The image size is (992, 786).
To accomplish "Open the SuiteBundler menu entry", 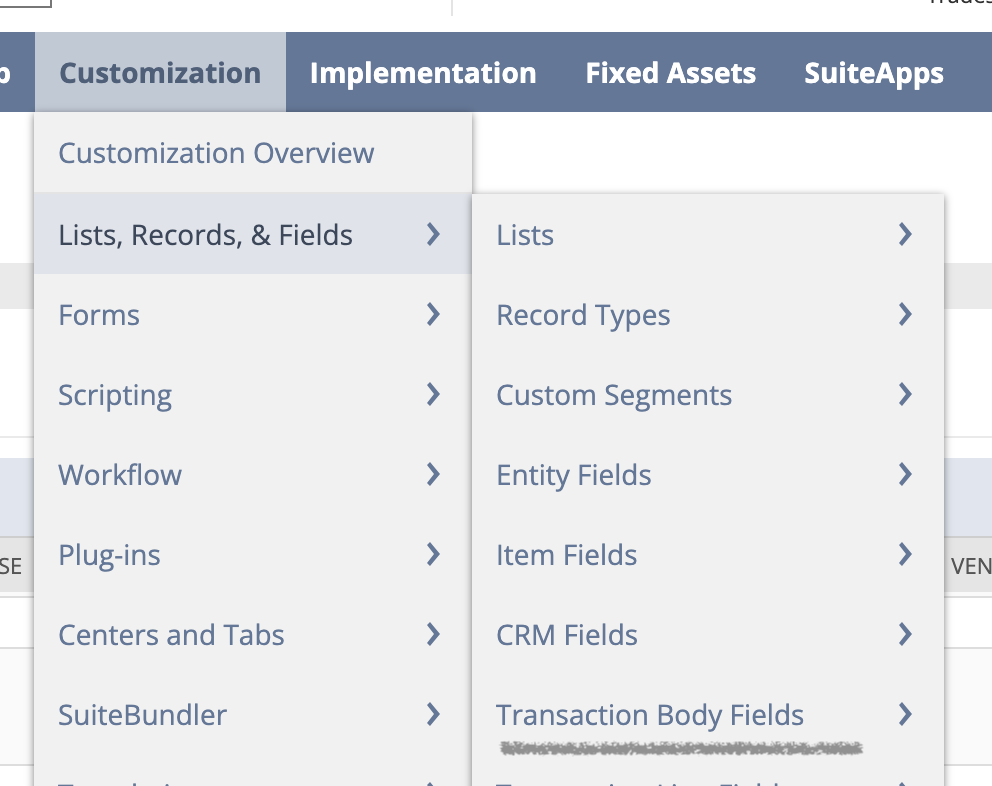I will pyautogui.click(x=253, y=715).
